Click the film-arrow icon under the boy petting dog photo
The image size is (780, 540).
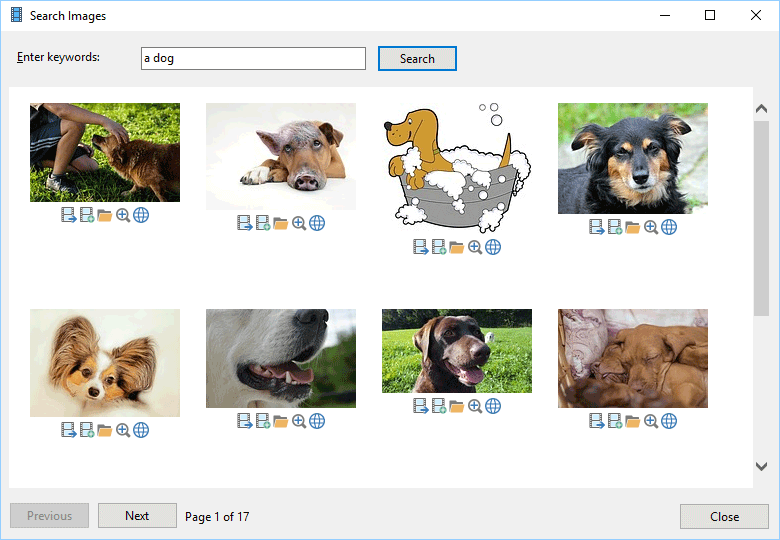69,215
